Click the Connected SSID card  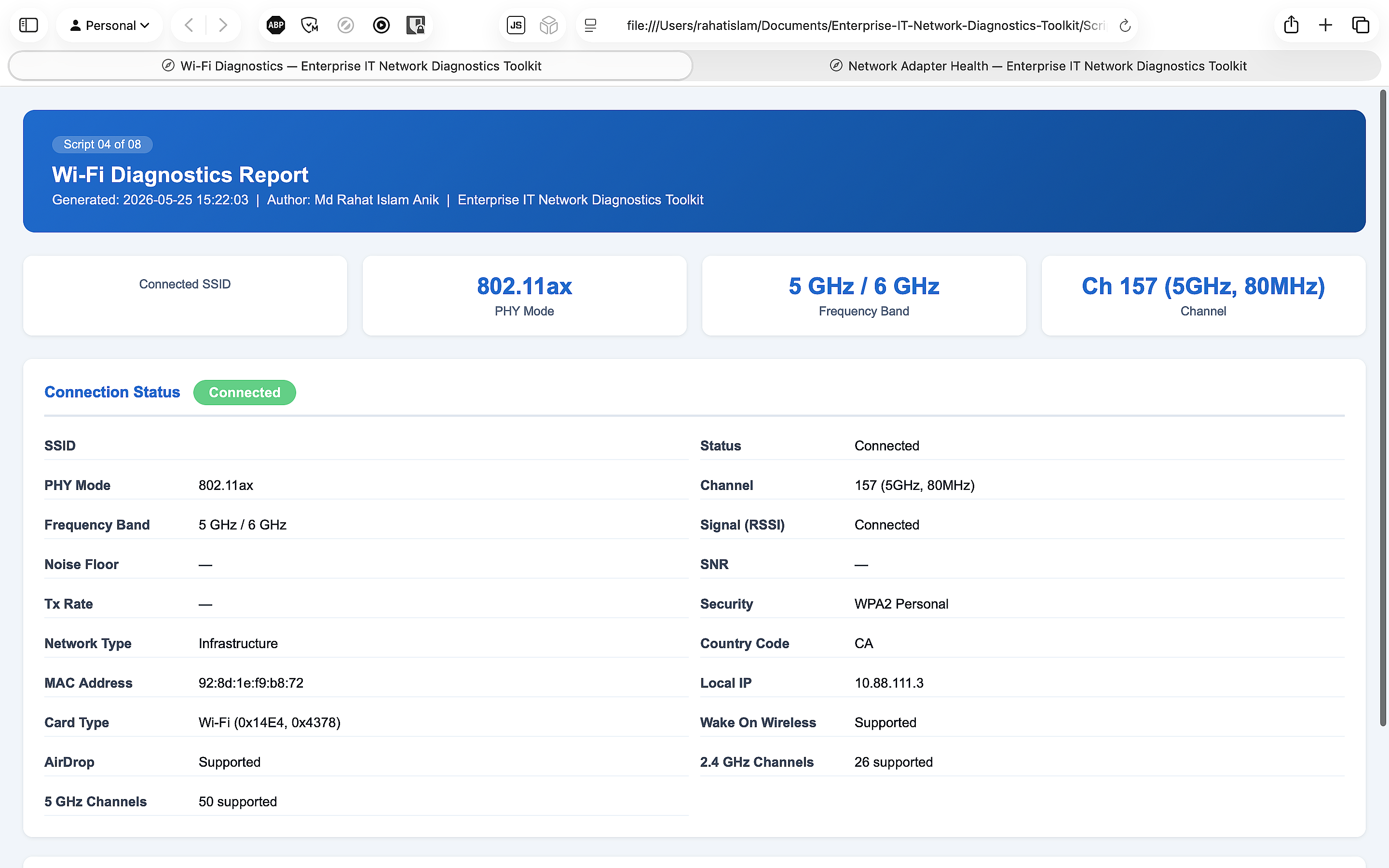[x=185, y=295]
